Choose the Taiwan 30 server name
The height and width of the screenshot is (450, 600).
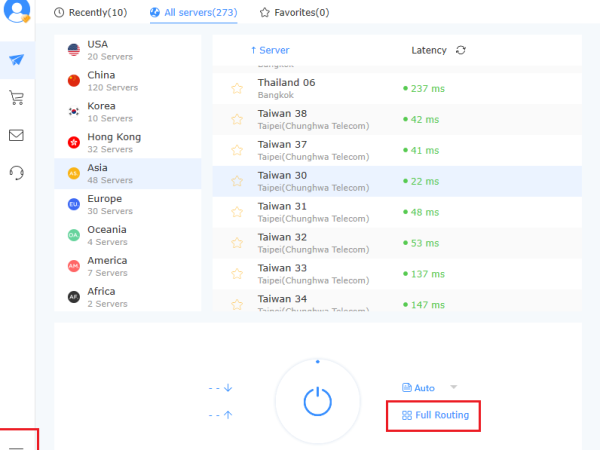point(282,175)
